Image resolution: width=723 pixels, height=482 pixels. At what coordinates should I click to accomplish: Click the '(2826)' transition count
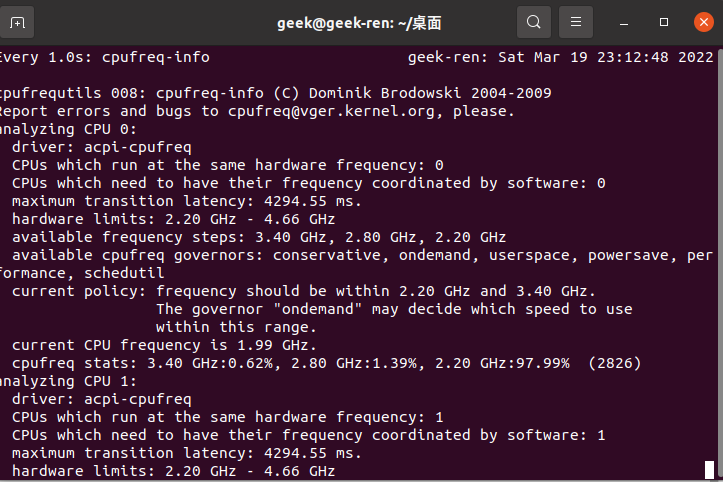click(x=615, y=363)
